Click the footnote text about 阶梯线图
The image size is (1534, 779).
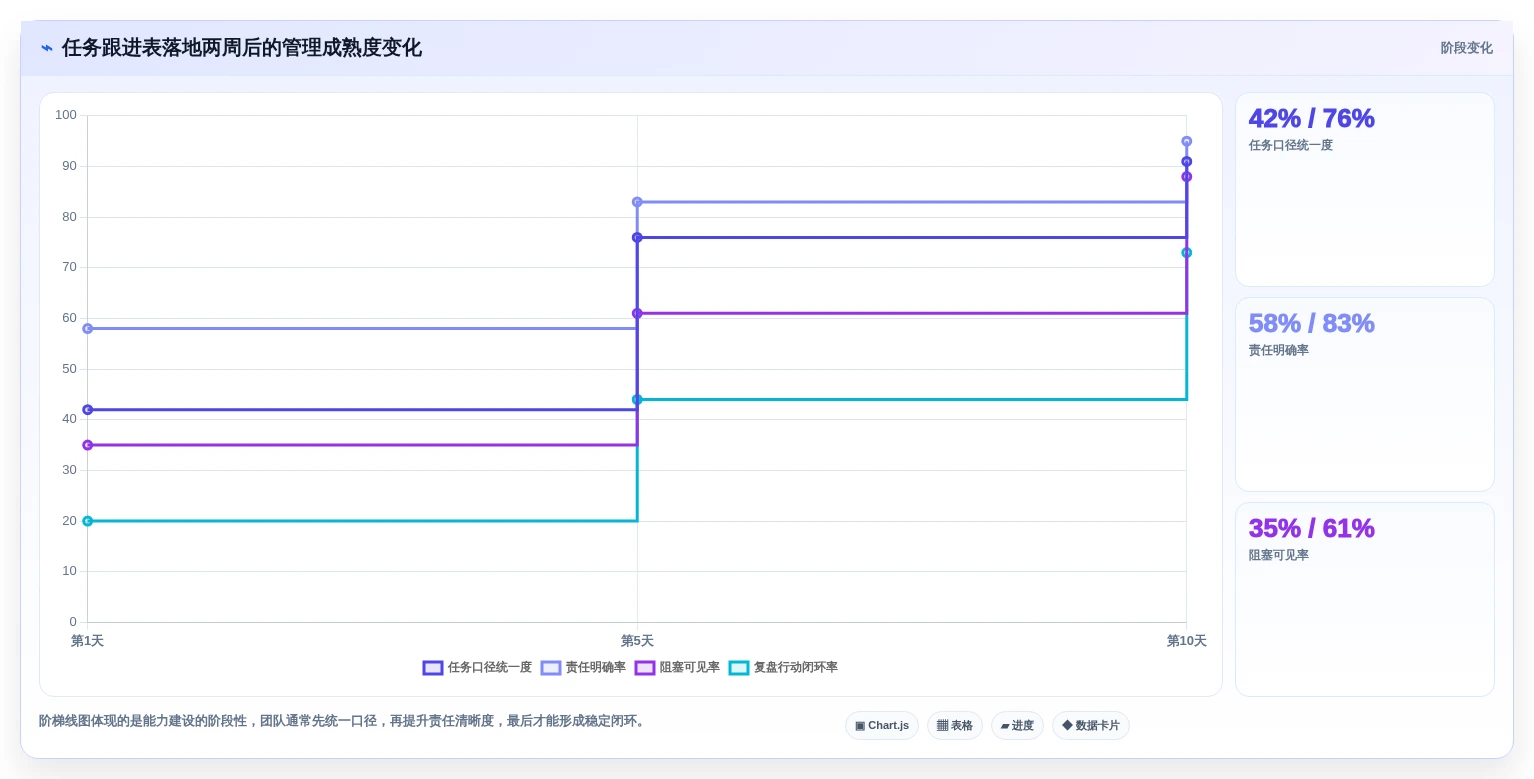(x=344, y=721)
